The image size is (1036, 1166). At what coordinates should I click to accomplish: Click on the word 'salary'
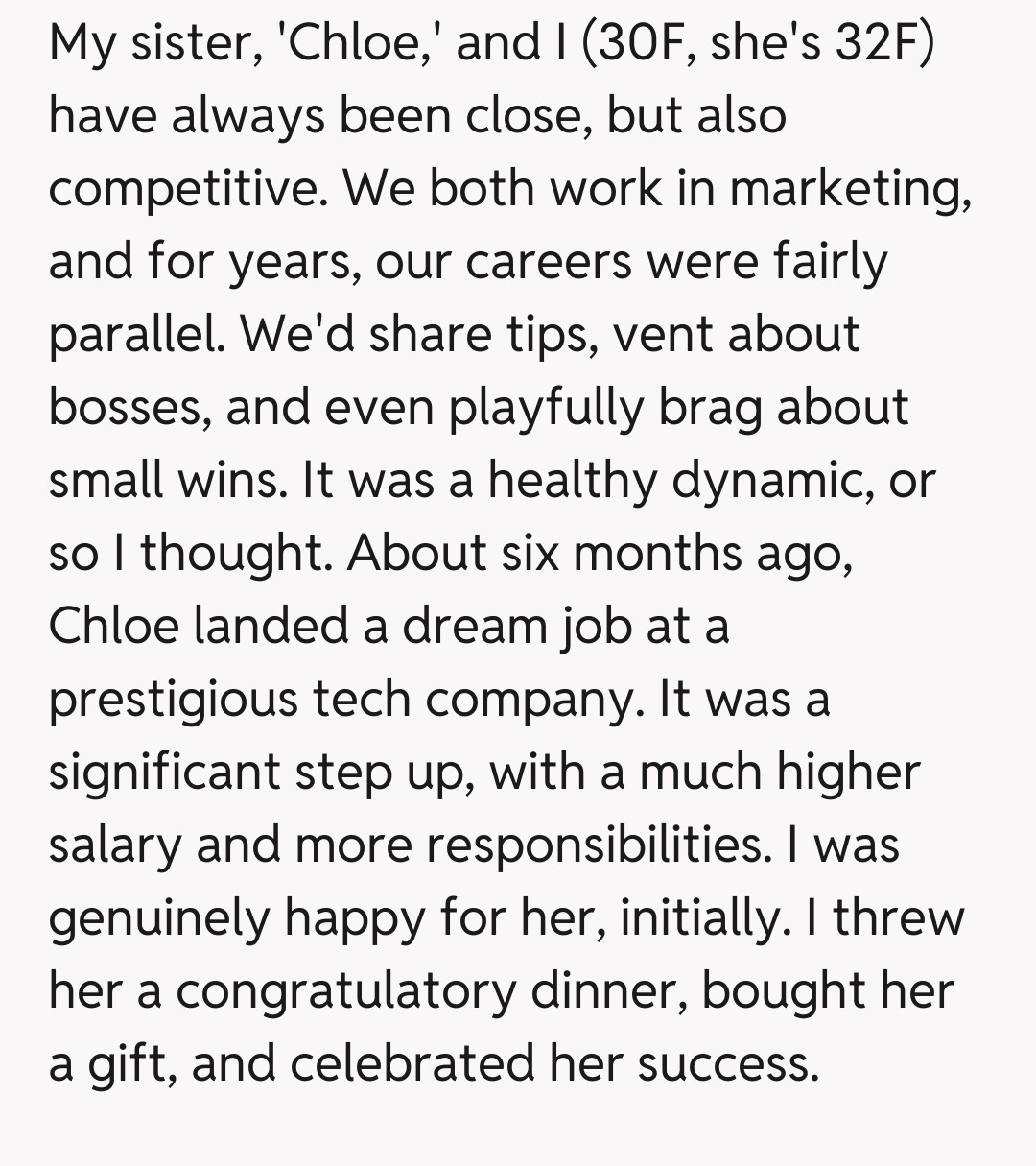tap(115, 845)
